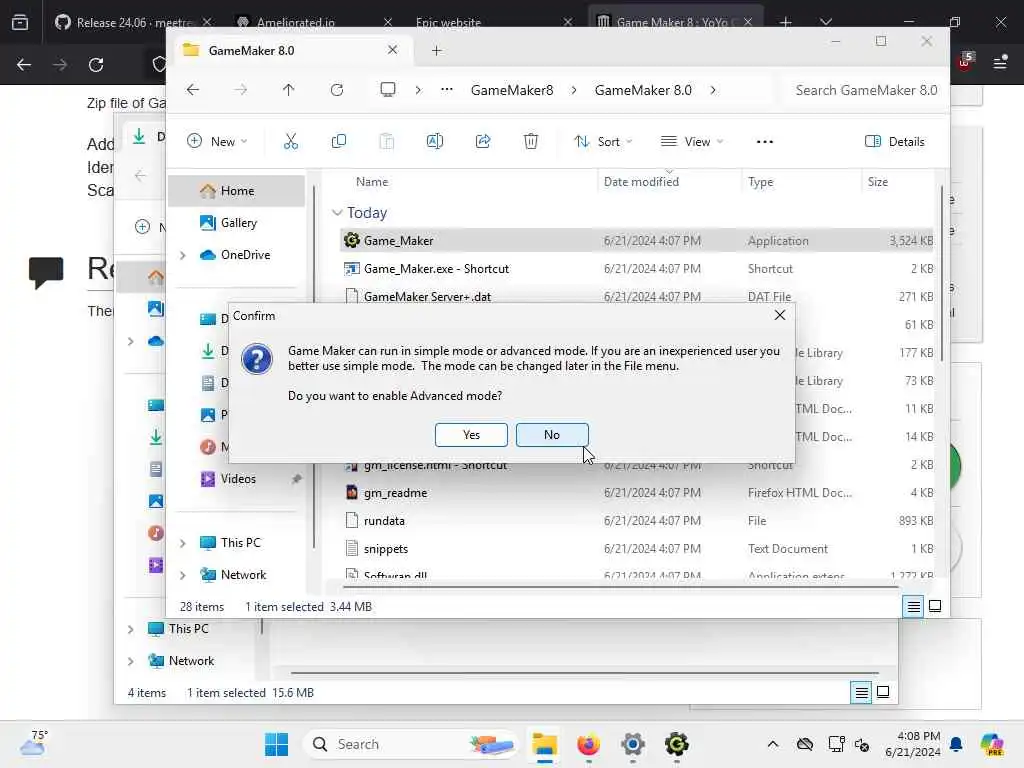Expand This PC in front Explorer sidebar

click(x=183, y=543)
